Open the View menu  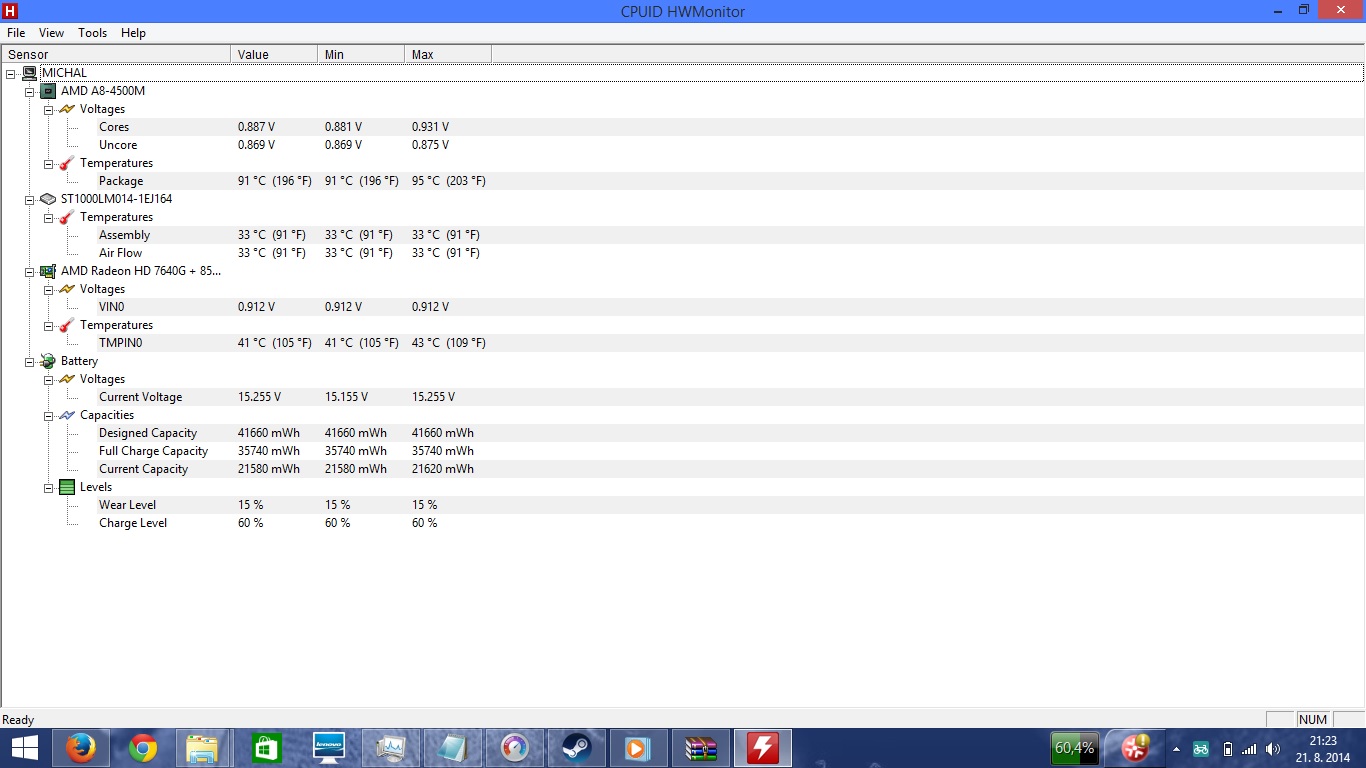coord(51,33)
